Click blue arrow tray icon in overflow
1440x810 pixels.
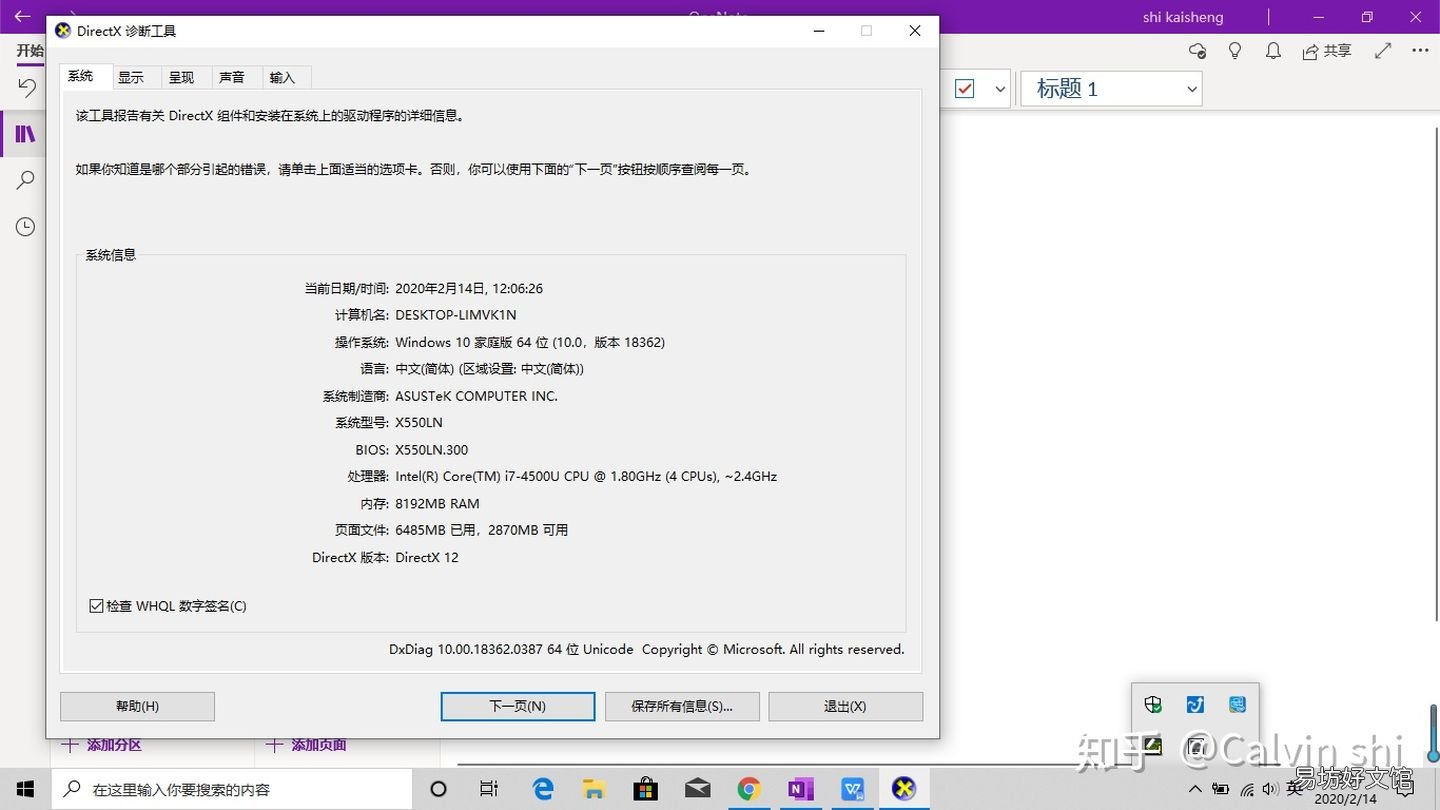[x=1195, y=705]
